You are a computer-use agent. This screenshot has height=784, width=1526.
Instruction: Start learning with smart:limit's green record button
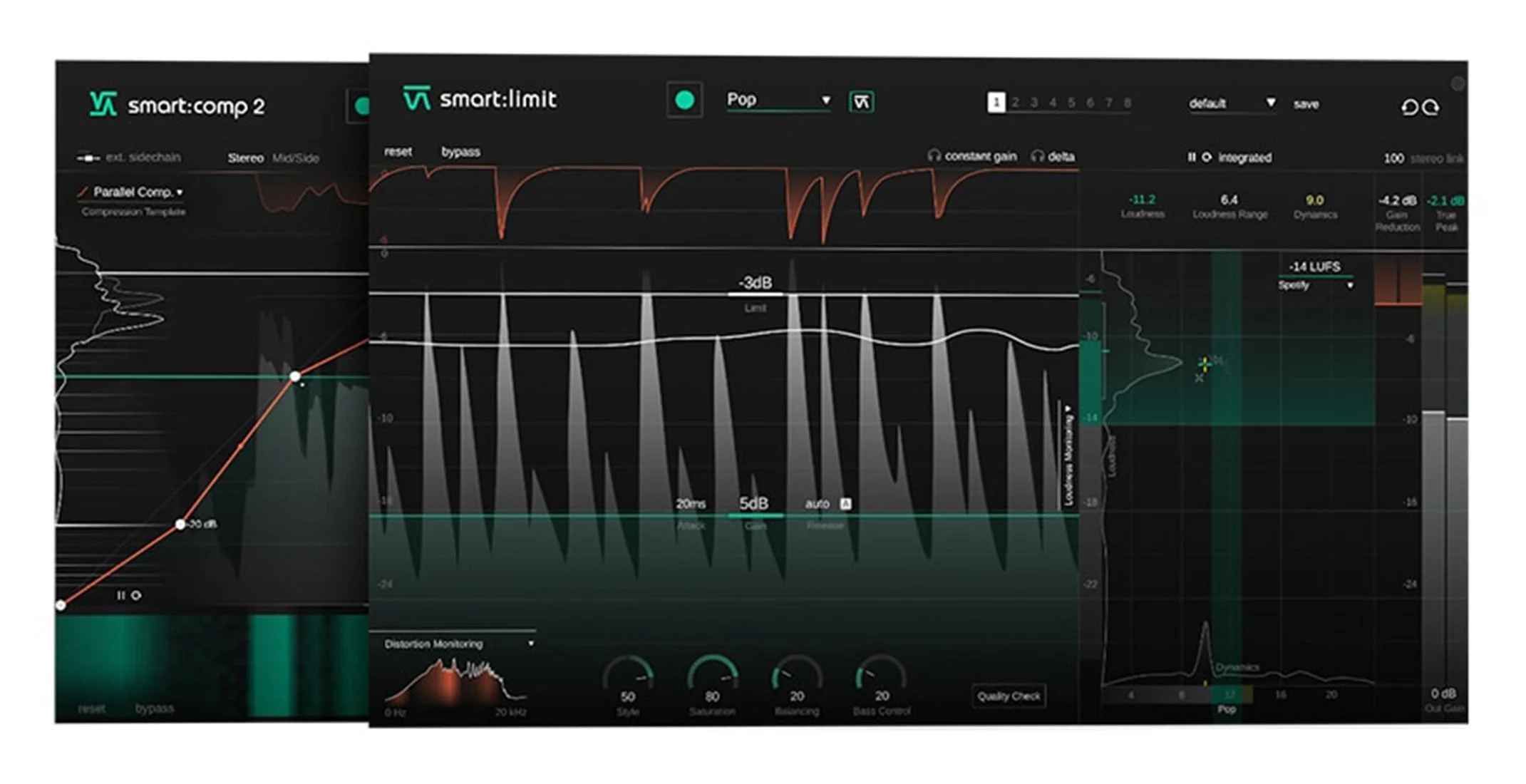pyautogui.click(x=684, y=100)
